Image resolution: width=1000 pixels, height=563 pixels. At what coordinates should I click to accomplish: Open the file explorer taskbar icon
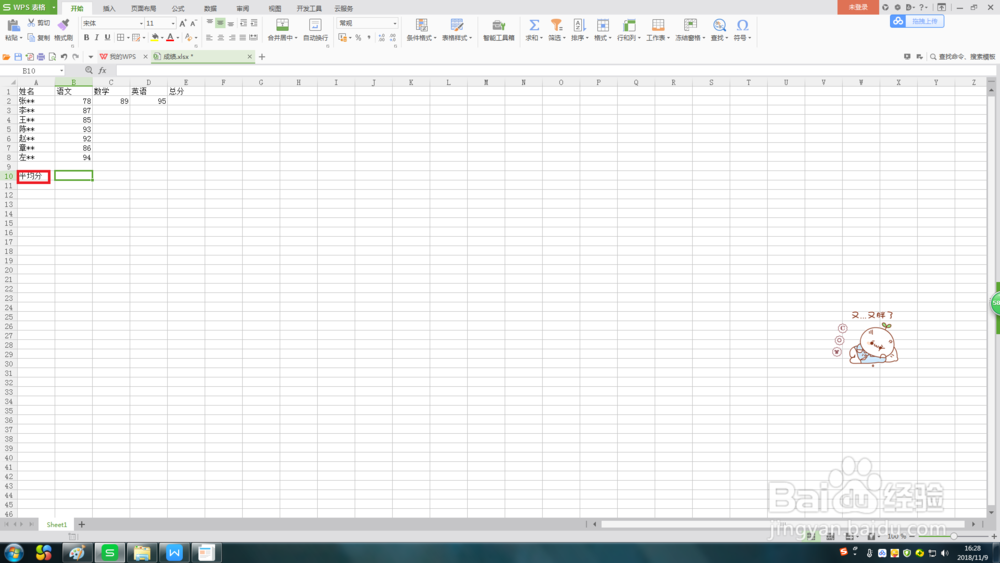(142, 552)
